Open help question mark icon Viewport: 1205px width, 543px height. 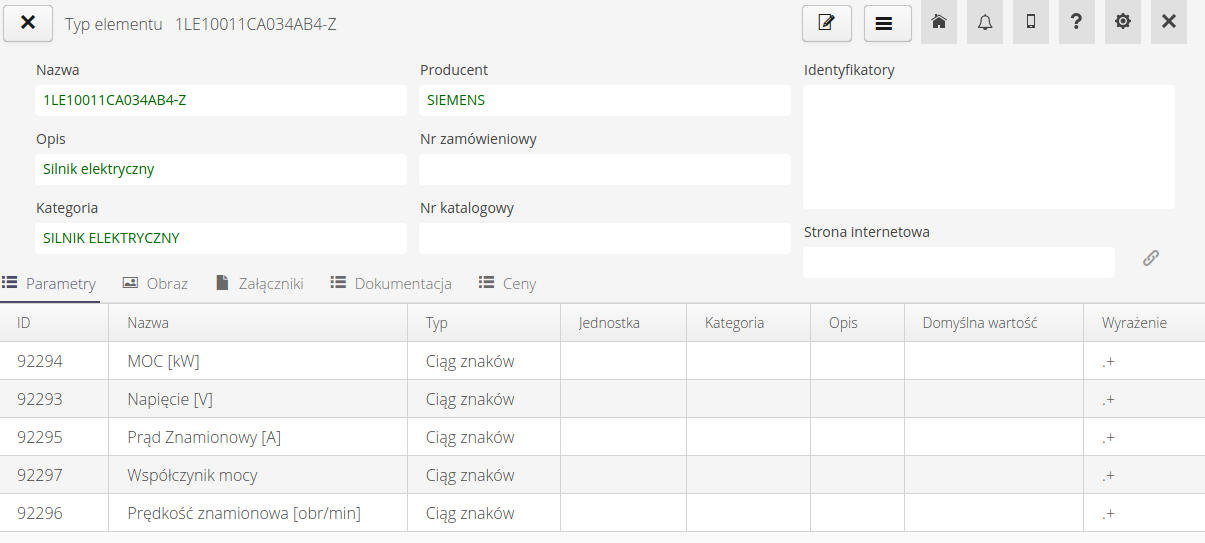coord(1076,22)
